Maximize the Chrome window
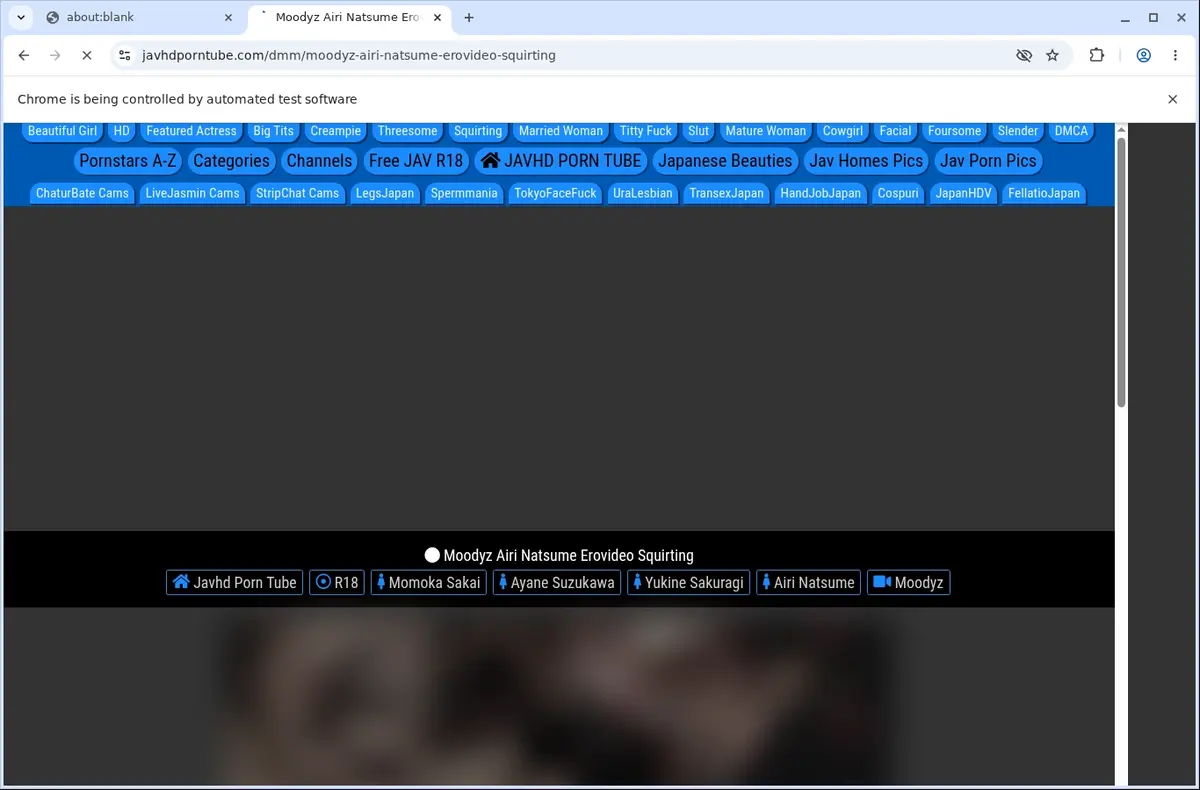The height and width of the screenshot is (790, 1200). 1153,17
